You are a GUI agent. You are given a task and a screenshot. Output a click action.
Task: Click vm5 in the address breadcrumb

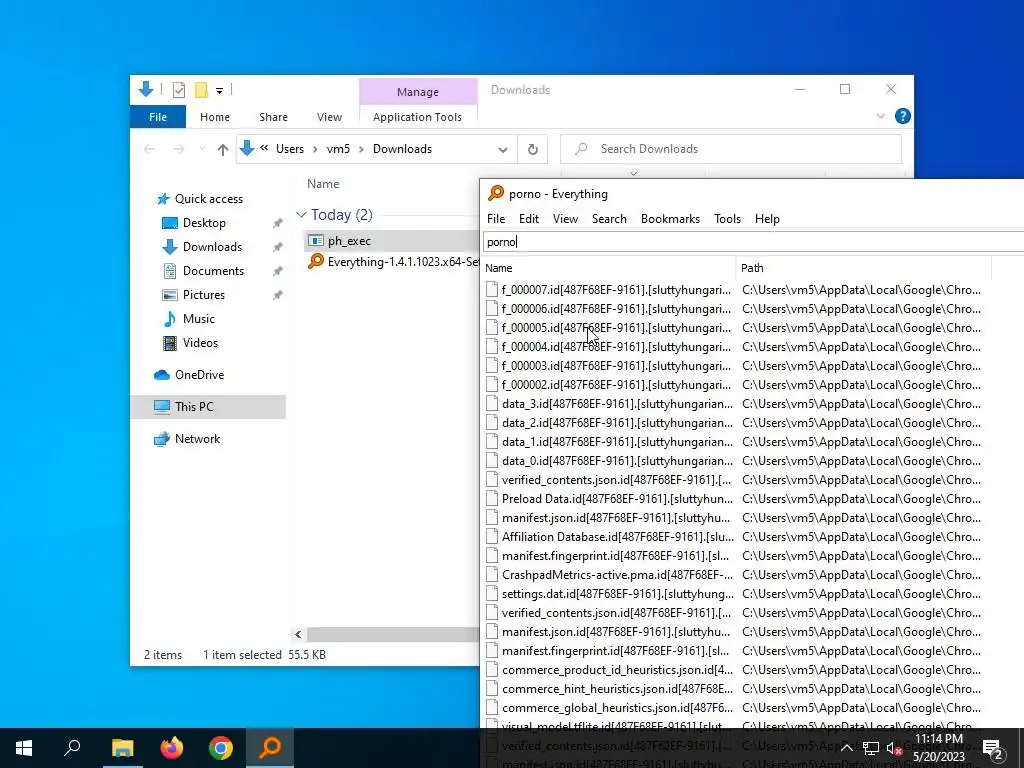[338, 150]
